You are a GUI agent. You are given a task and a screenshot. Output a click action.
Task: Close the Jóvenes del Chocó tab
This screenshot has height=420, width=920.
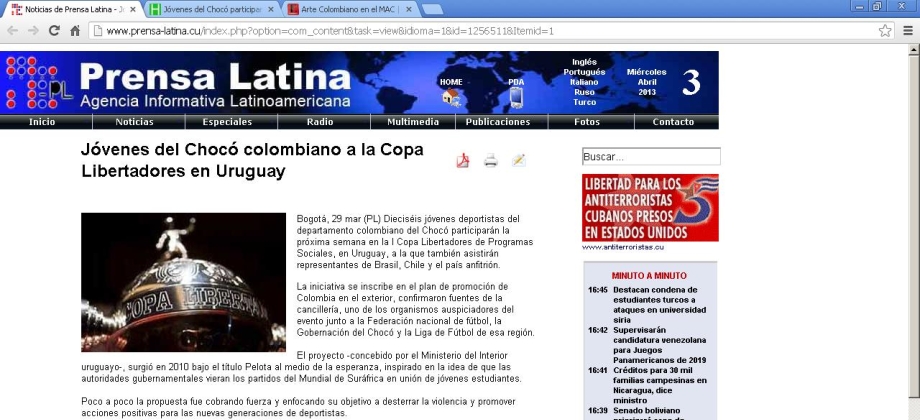click(x=270, y=9)
